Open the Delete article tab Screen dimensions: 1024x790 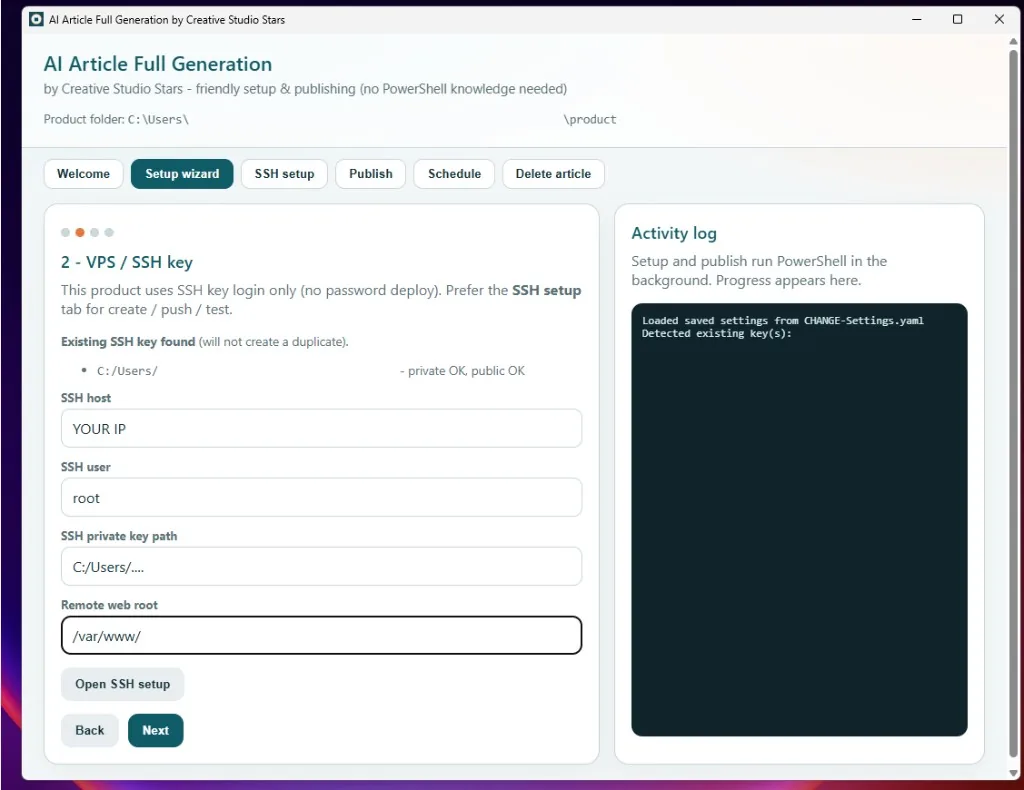click(x=553, y=174)
